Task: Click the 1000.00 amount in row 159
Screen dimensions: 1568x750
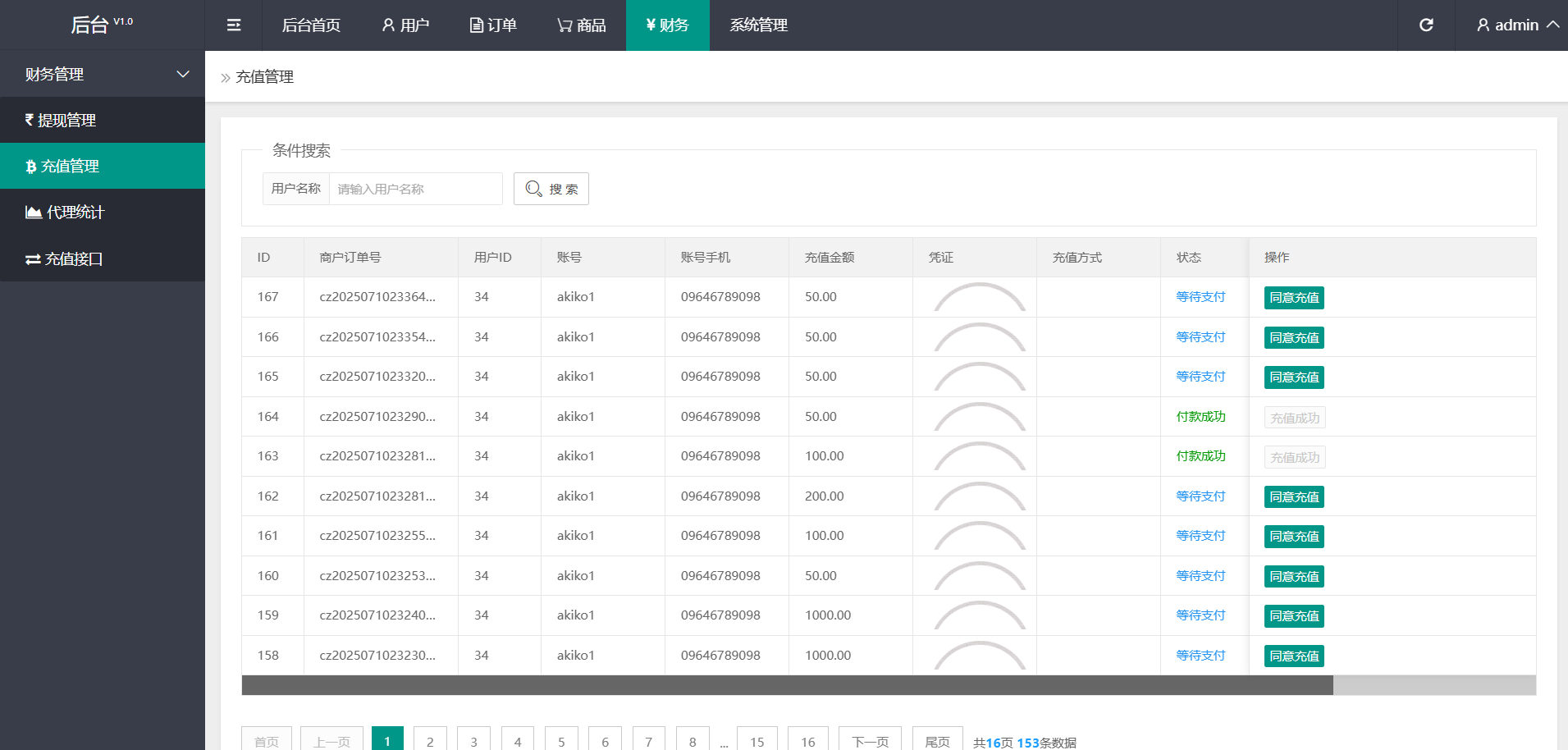Action: click(x=828, y=615)
